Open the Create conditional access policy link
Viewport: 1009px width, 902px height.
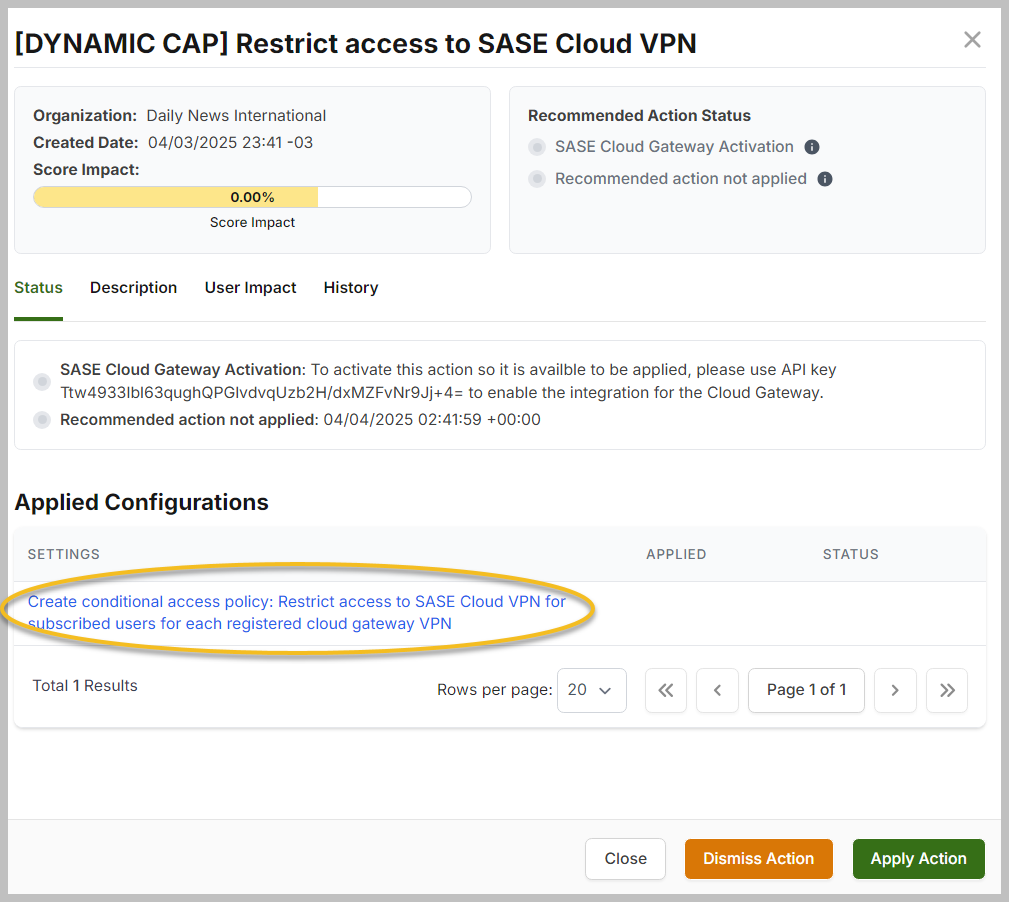[x=296, y=612]
